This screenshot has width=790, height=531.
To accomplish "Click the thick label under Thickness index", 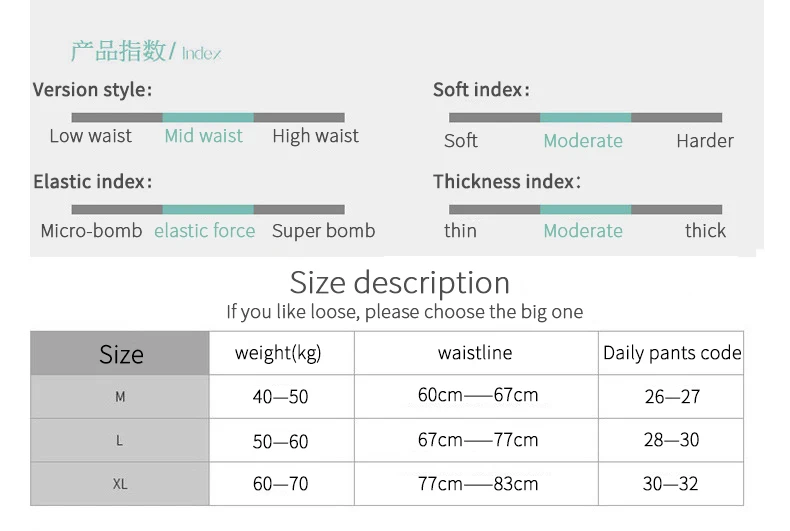I will (x=705, y=231).
